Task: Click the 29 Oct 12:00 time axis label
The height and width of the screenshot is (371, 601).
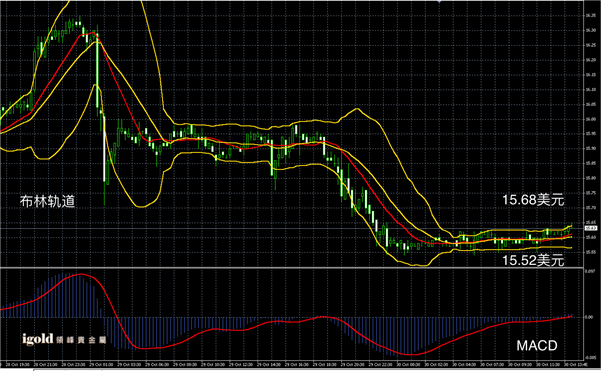Action: [x=240, y=364]
